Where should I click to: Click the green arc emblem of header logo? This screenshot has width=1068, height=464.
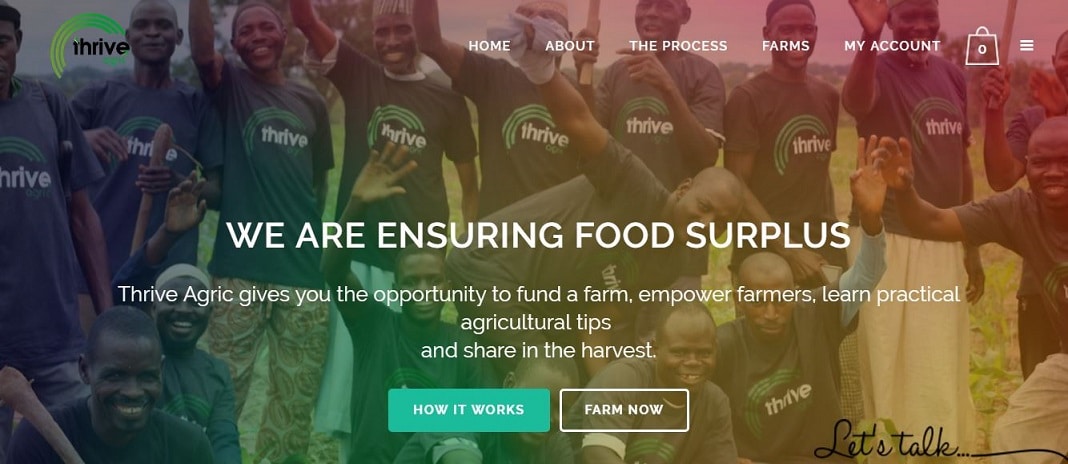pos(75,42)
